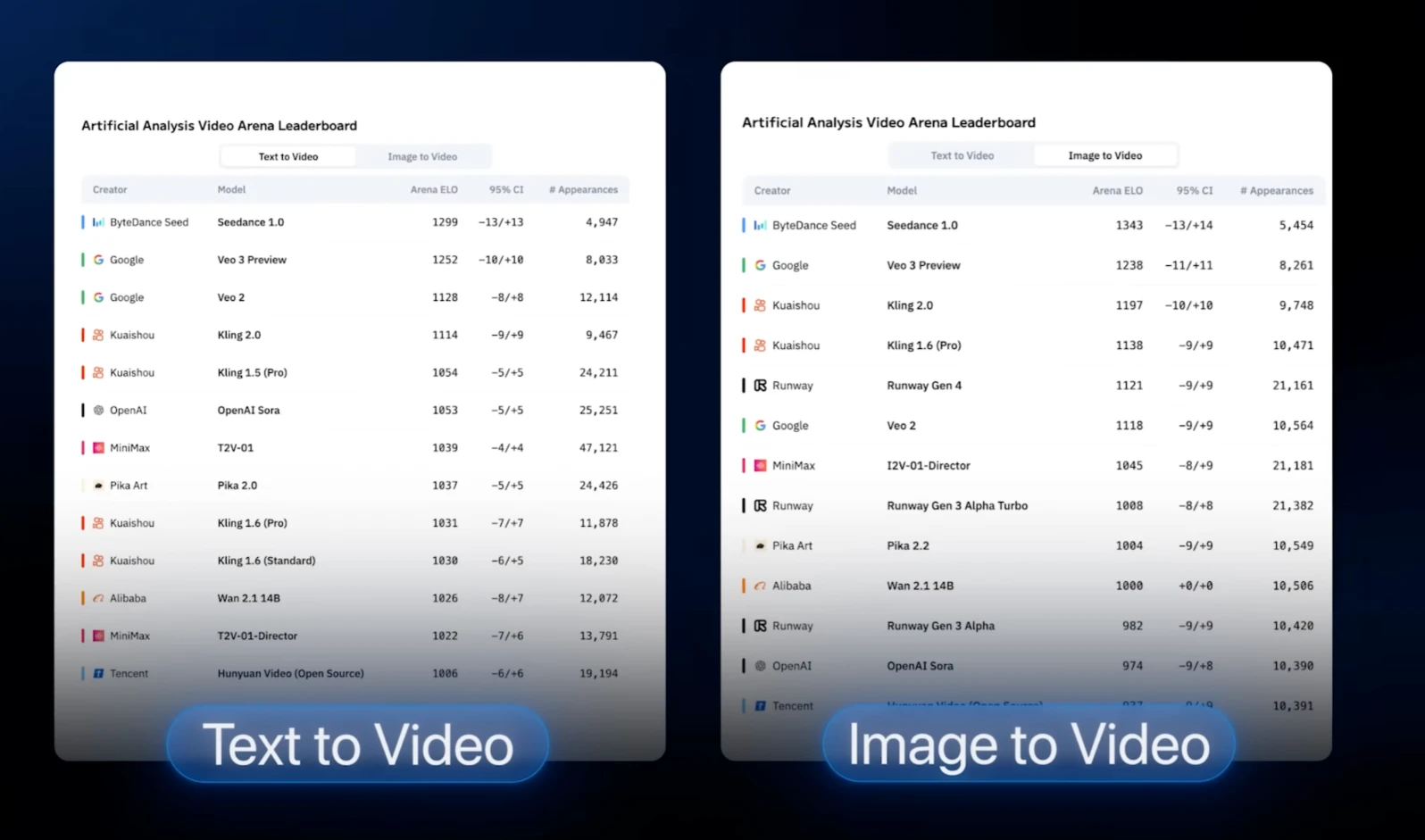The width and height of the screenshot is (1425, 840).
Task: Click model name Kling 1.6 (Standard)
Action: 266,561
